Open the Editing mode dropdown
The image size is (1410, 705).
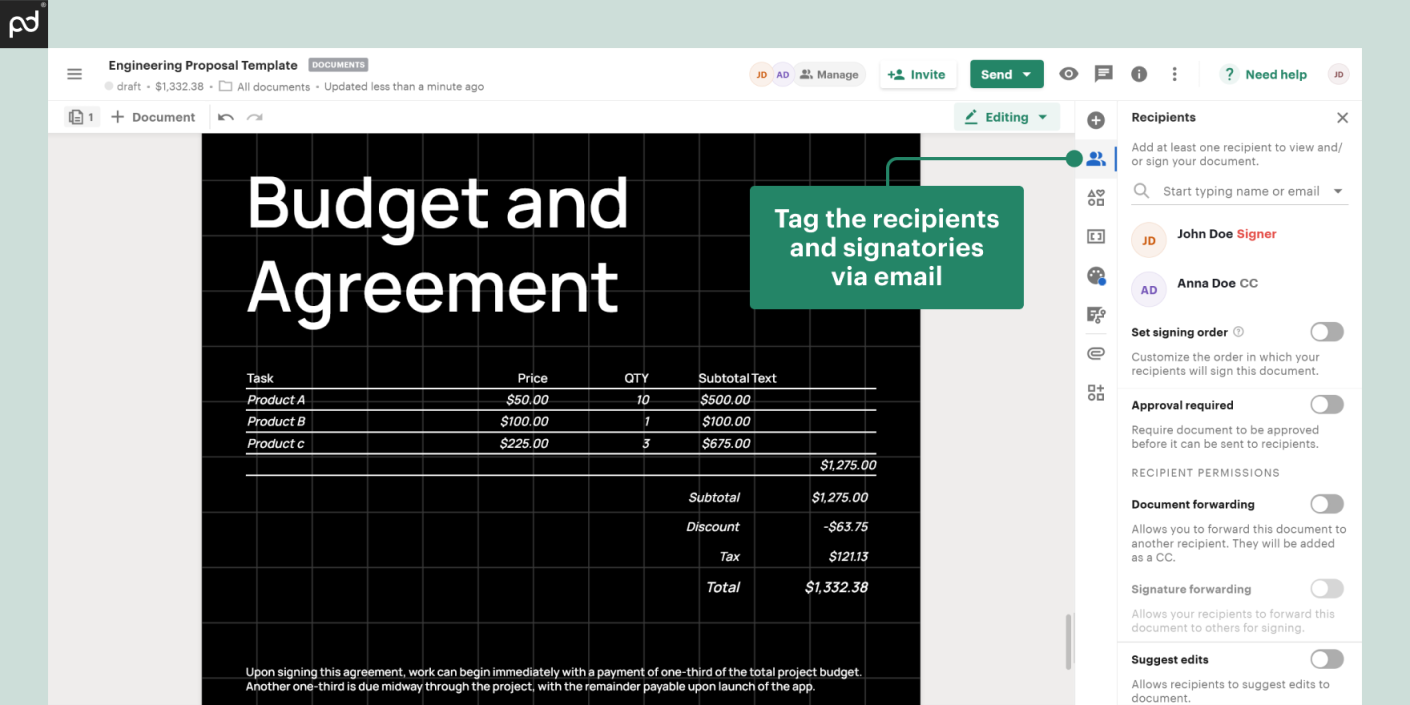tap(1006, 117)
